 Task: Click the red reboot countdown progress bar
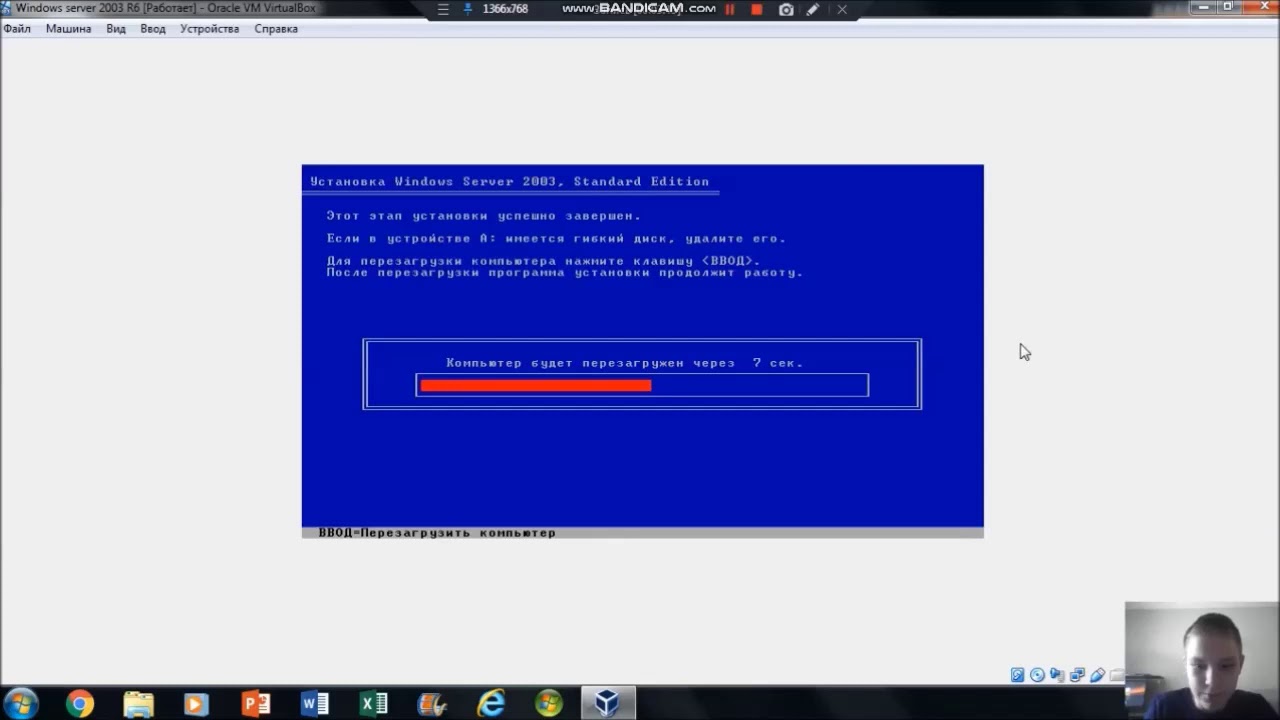point(536,385)
